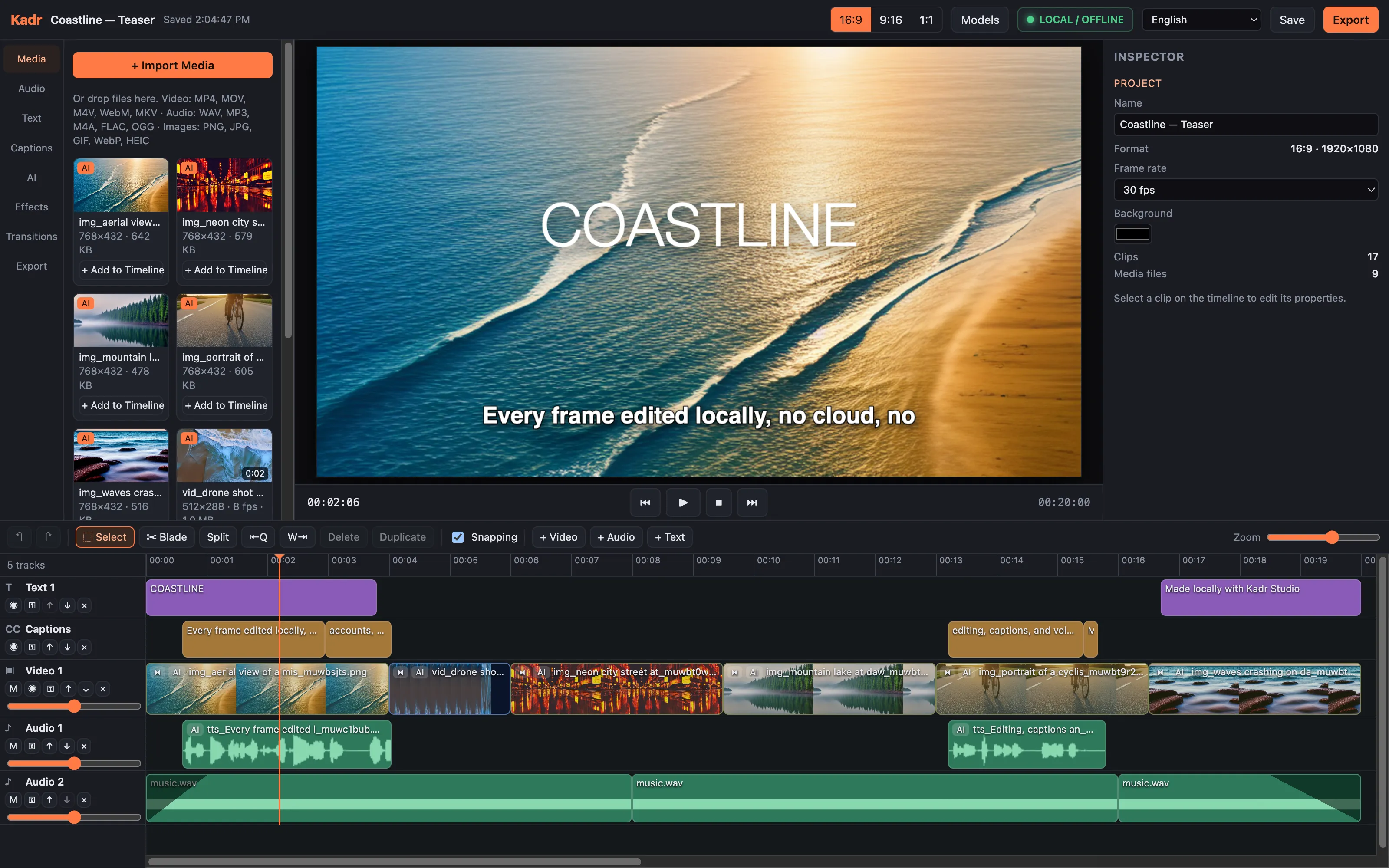Lock the Text 1 track
1389x868 pixels.
(x=32, y=605)
